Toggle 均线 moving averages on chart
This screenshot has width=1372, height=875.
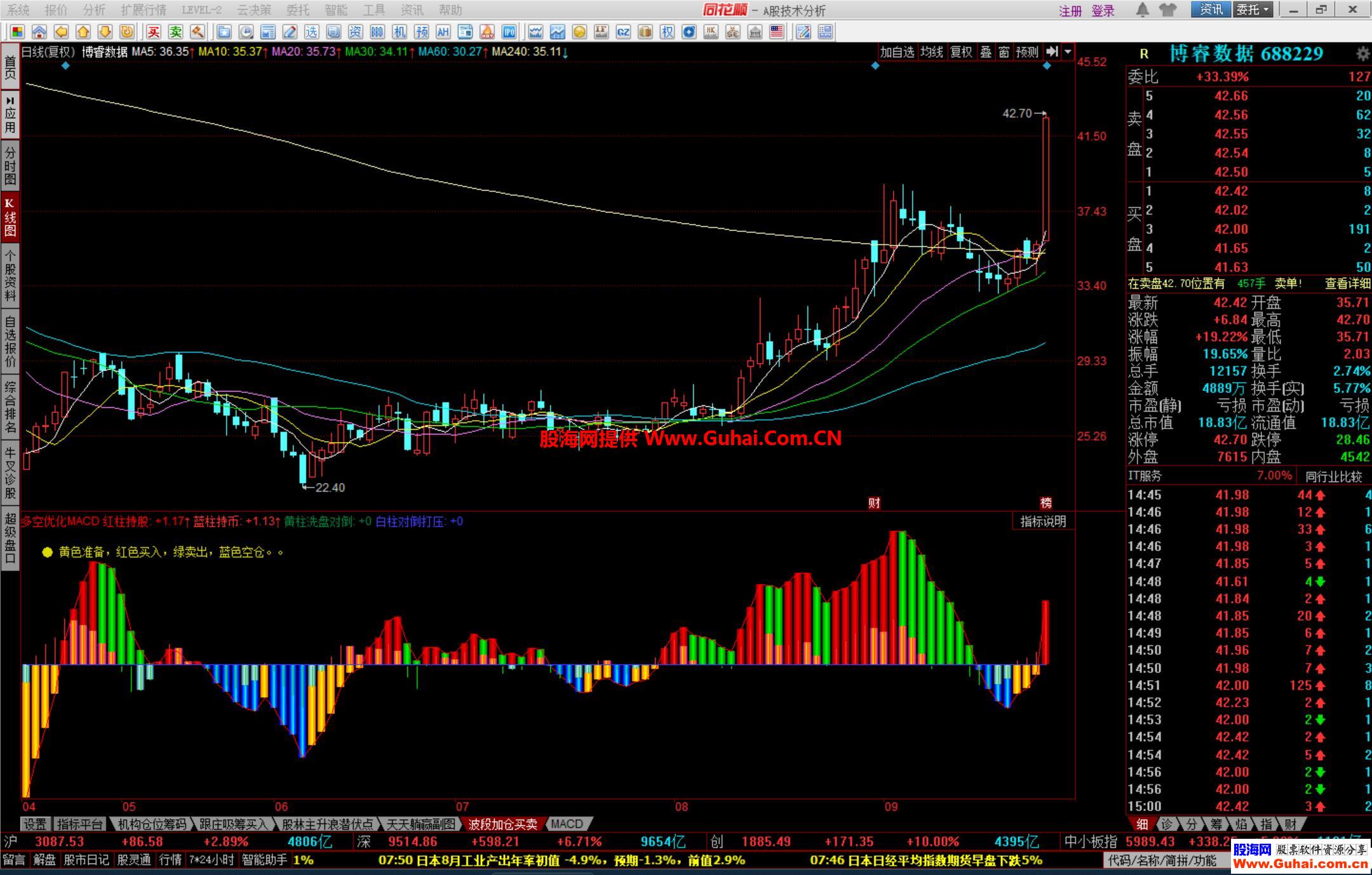coord(932,52)
